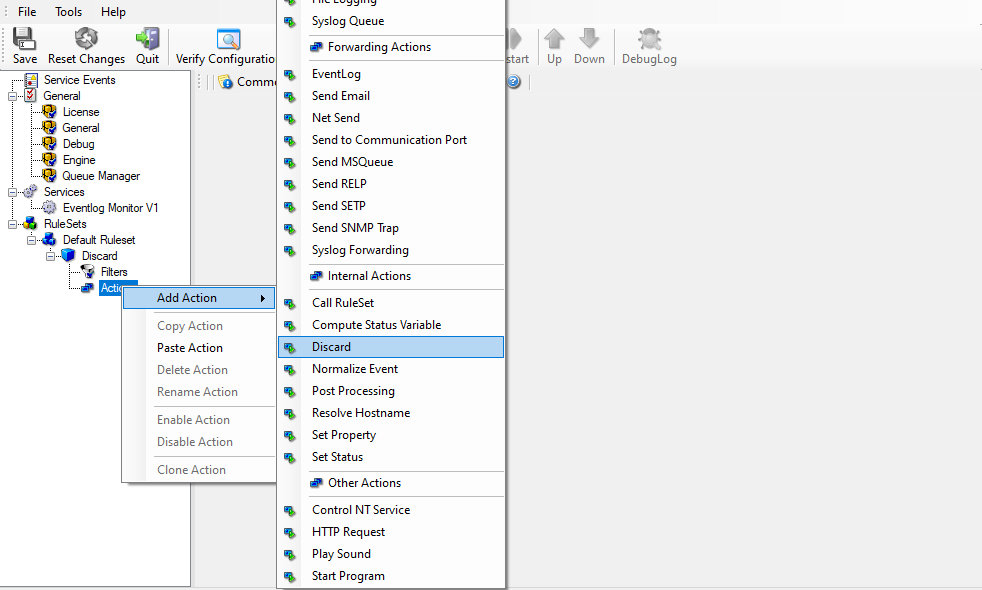Select Eventlog Monitor V1 service
982x590 pixels.
[110, 208]
